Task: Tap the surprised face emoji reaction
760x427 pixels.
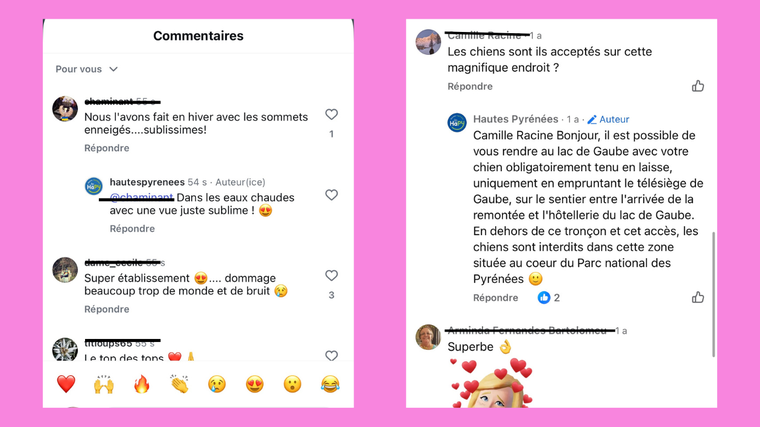Action: (x=293, y=384)
